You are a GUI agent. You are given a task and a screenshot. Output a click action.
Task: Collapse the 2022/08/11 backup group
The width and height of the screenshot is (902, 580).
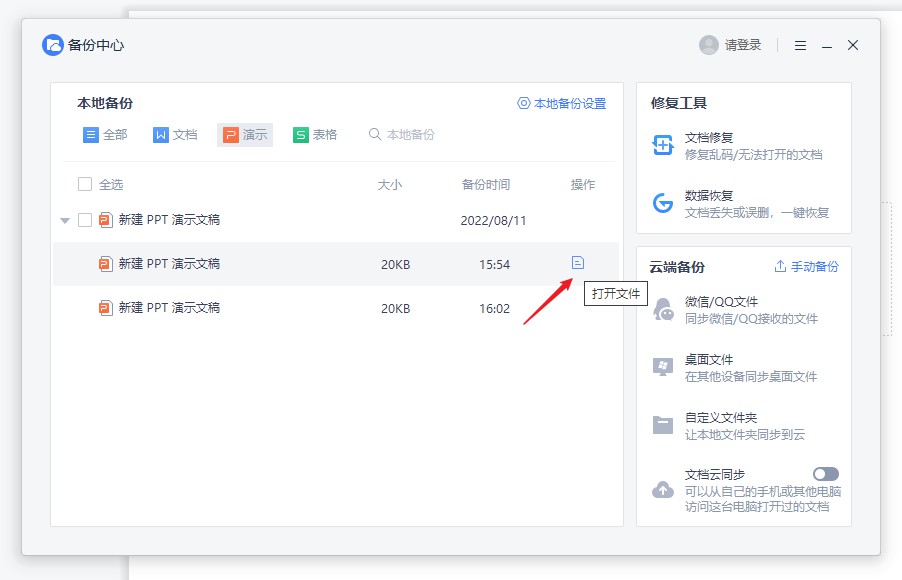(64, 222)
